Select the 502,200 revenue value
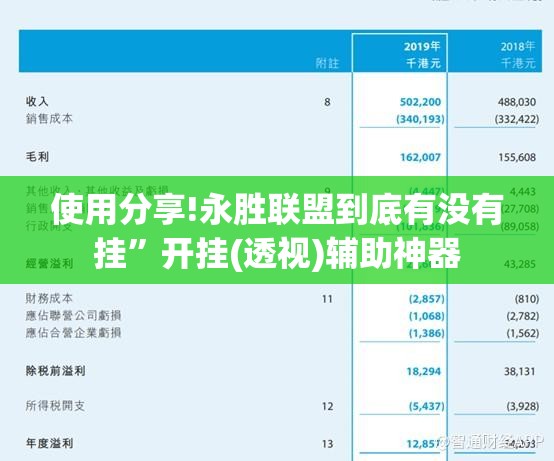The image size is (554, 461). 420,102
